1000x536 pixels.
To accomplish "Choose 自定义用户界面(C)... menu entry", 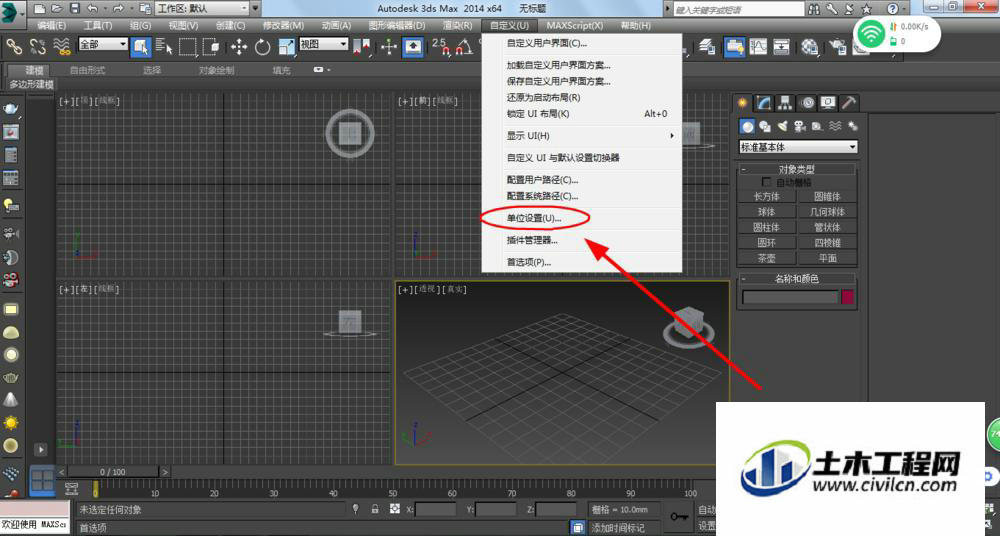I will click(x=582, y=43).
